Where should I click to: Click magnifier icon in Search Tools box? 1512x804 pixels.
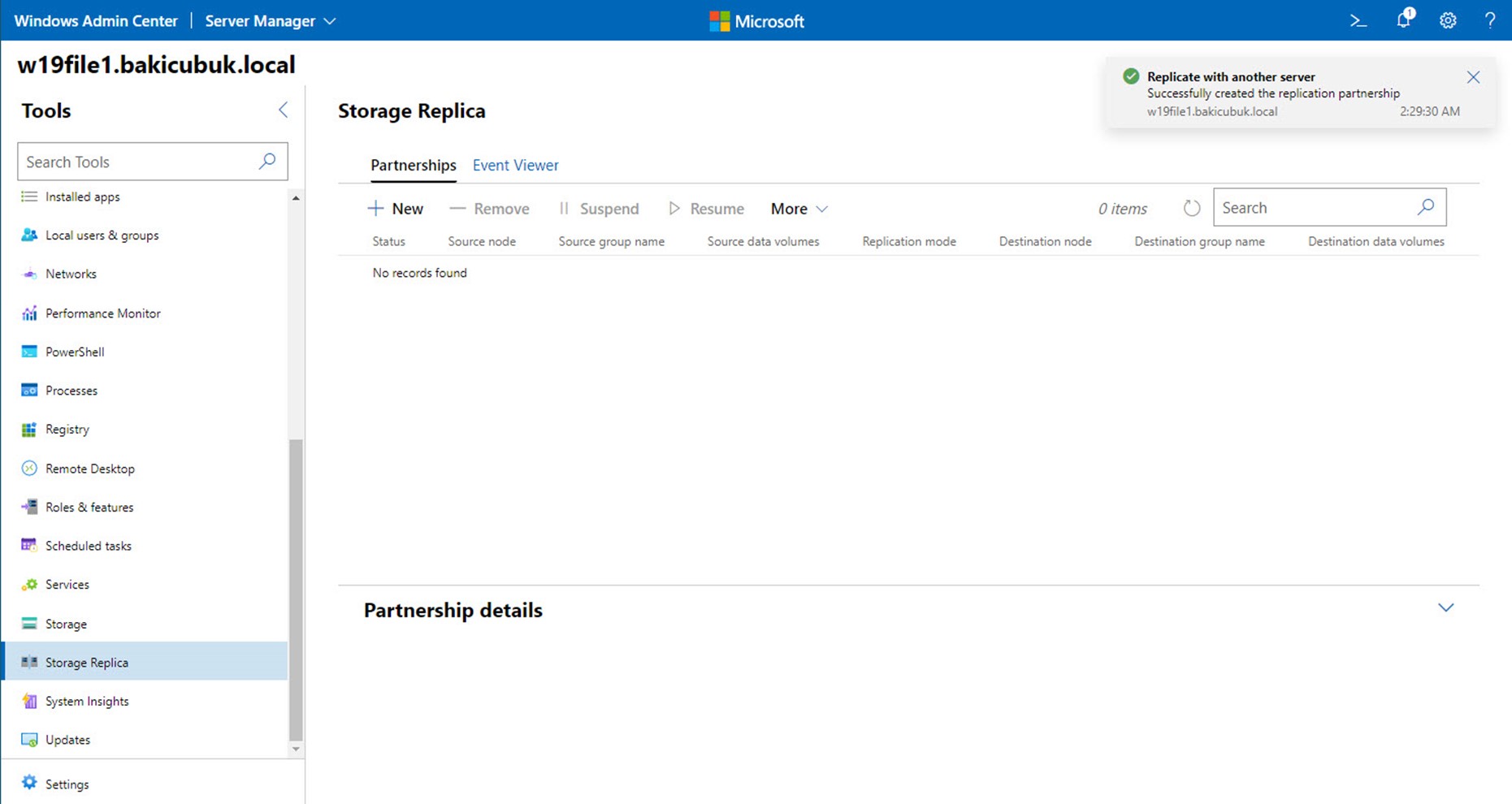[x=267, y=161]
